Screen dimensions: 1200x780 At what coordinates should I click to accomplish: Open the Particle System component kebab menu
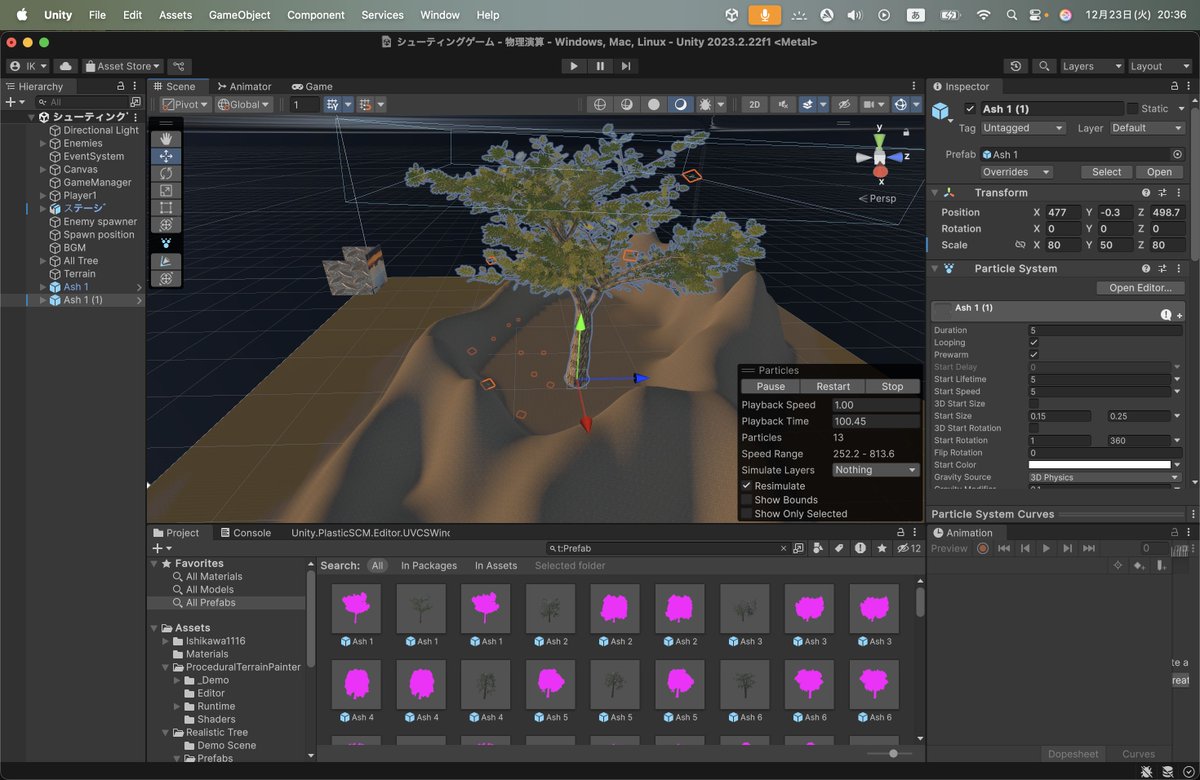[1181, 269]
